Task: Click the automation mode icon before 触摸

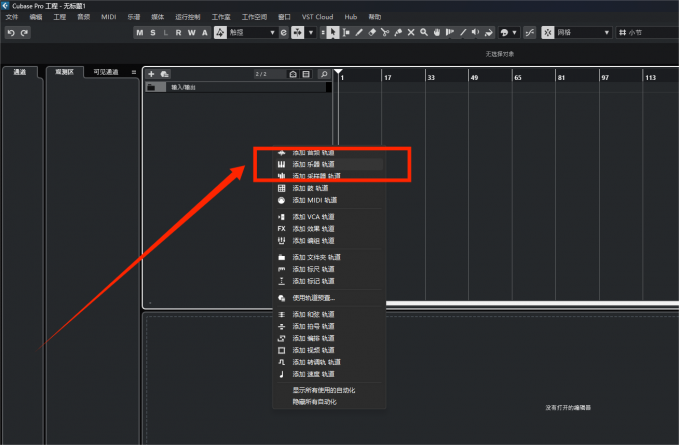Action: click(x=220, y=32)
